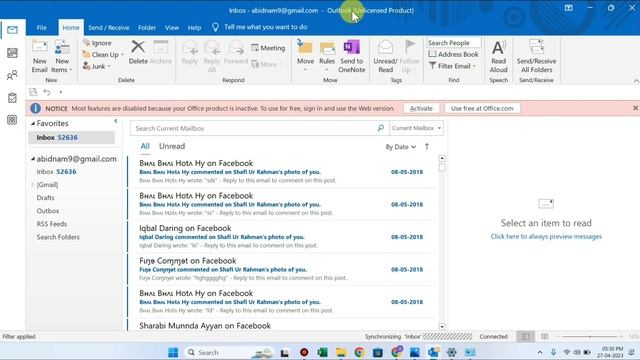Click the zoom slider in the status bar
Viewport: 640px width, 360px height.
point(591,336)
